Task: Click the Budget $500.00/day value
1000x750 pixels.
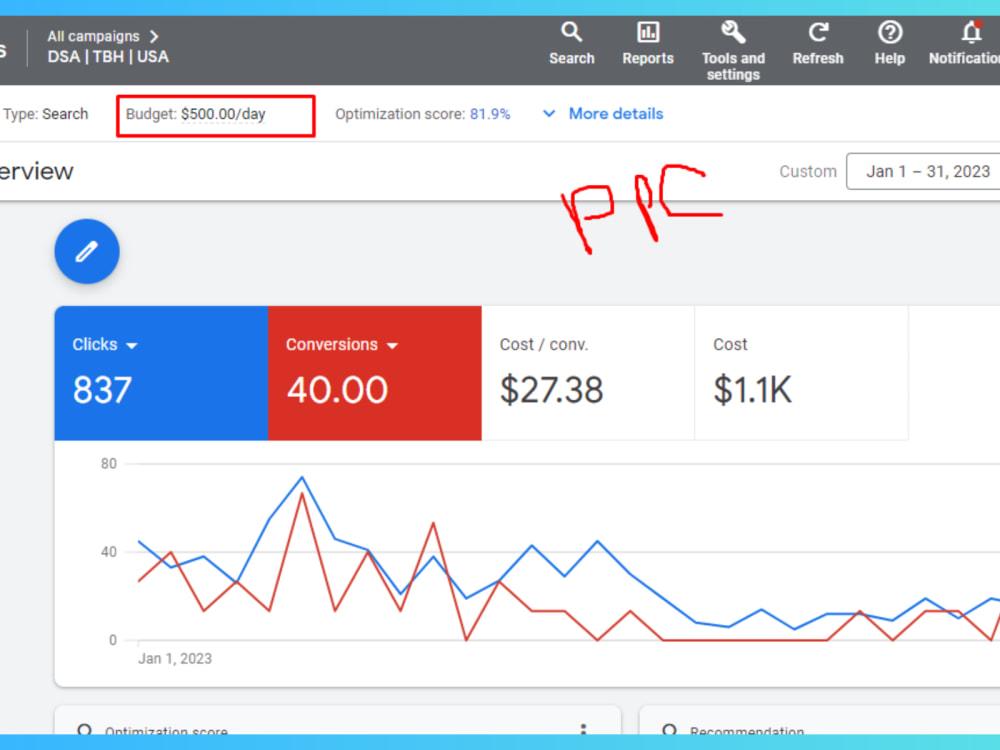Action: pos(223,114)
